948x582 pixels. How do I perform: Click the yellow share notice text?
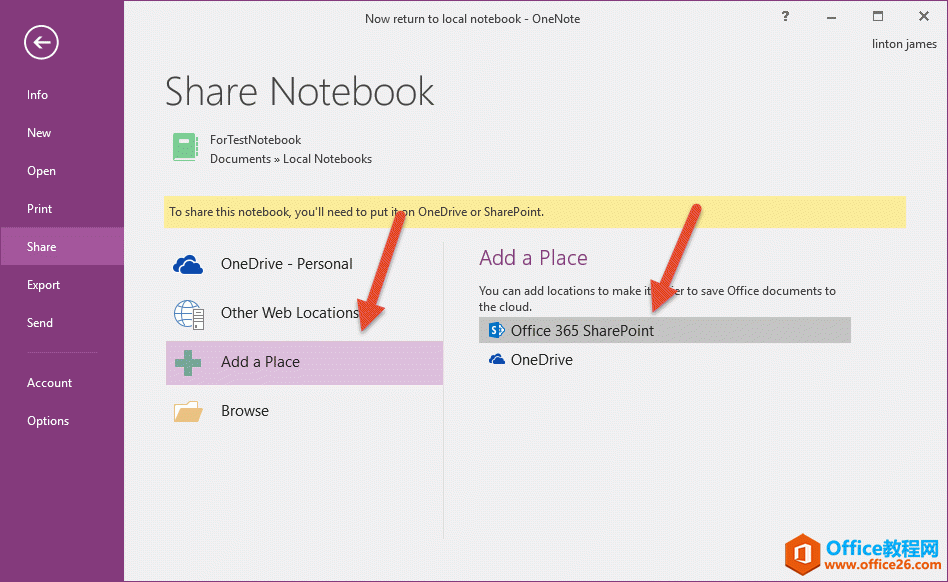(x=356, y=212)
